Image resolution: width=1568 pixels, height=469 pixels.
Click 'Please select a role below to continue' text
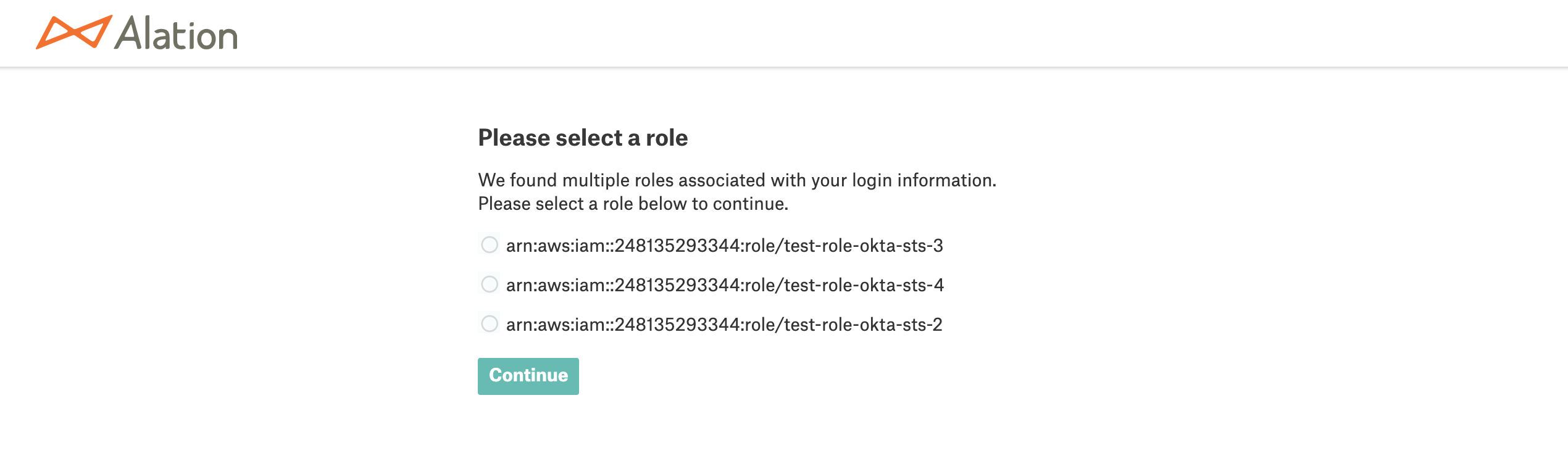click(633, 204)
